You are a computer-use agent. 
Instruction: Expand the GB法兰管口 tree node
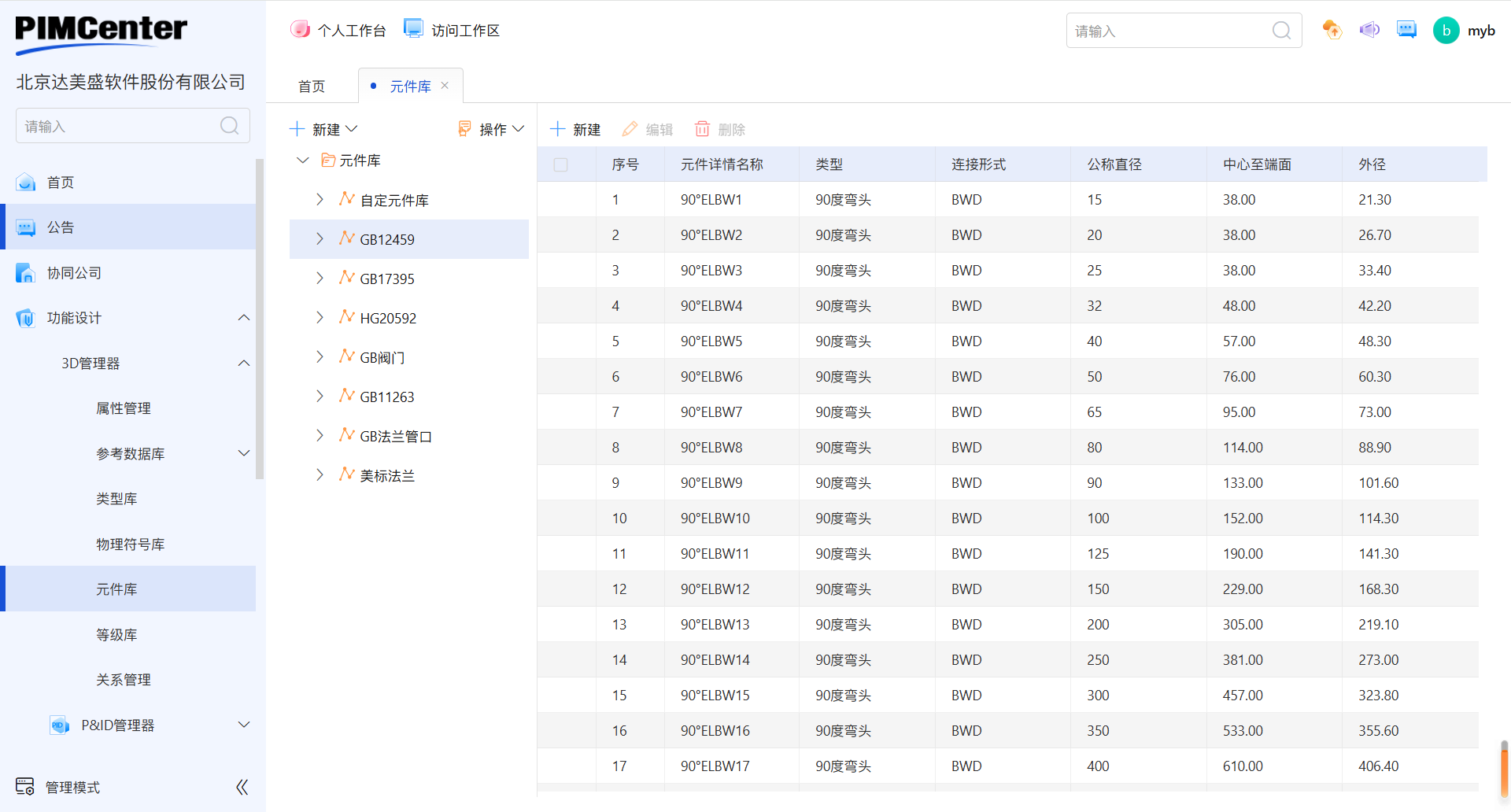pos(320,436)
